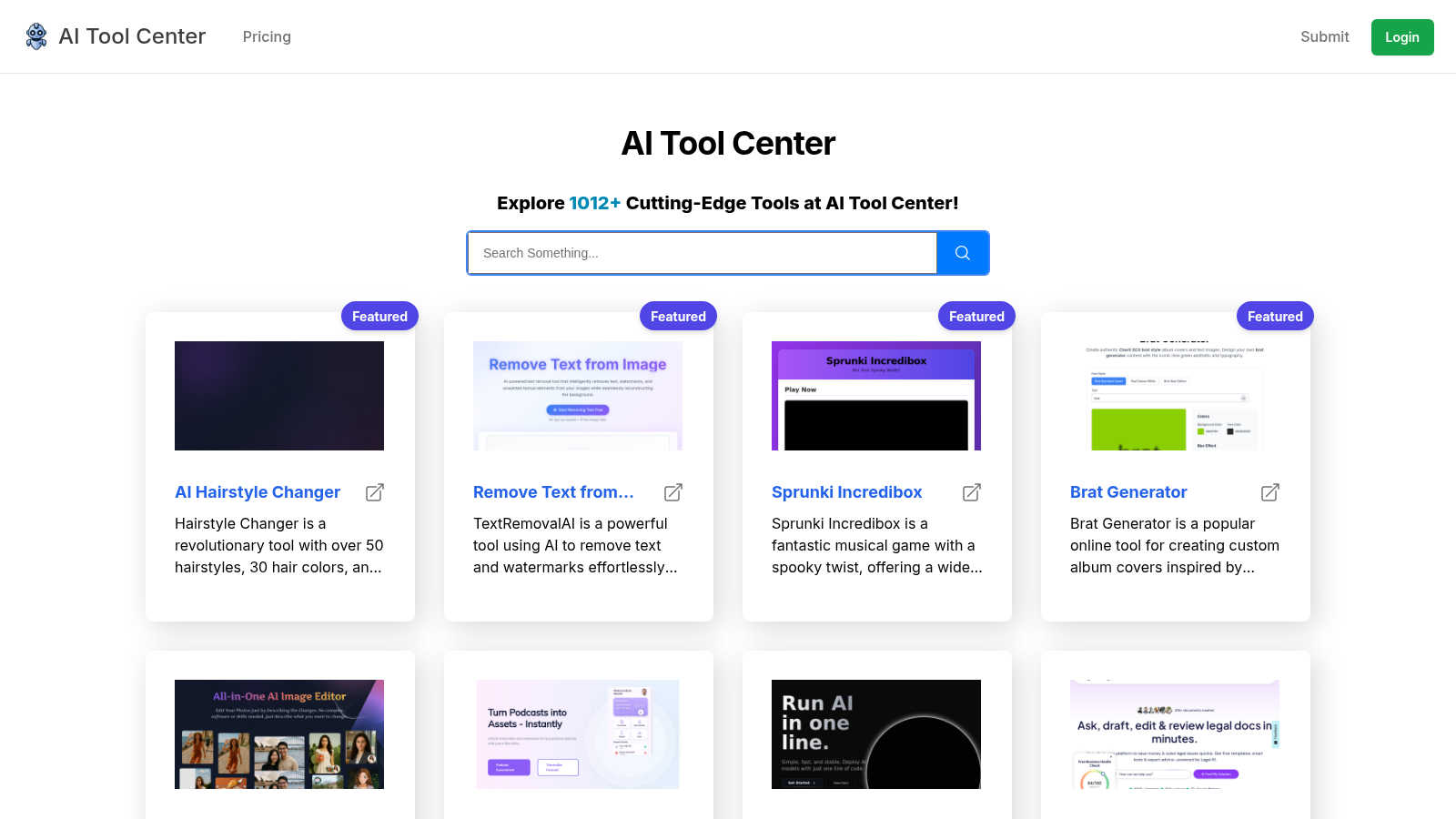Click the Run AI in one line thumbnail
This screenshot has height=819, width=1456.
click(x=876, y=734)
